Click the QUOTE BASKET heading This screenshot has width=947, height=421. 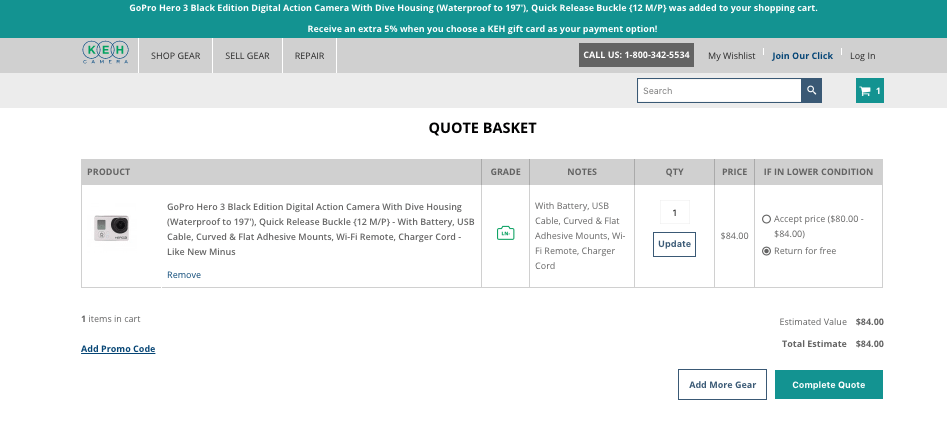point(483,128)
